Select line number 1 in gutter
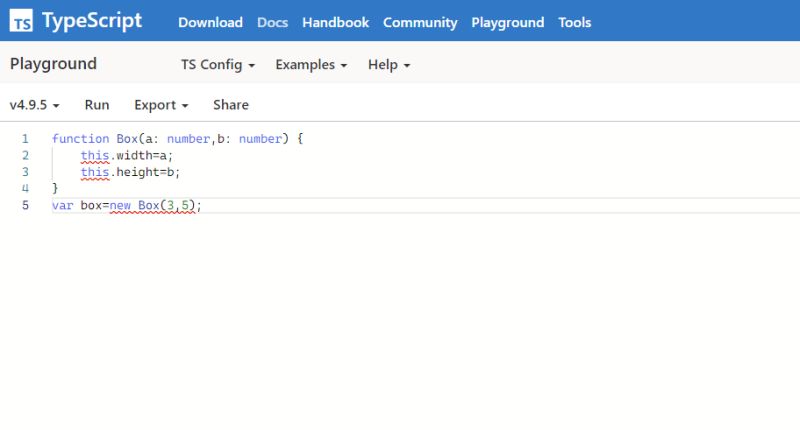The width and height of the screenshot is (800, 430). (25, 139)
